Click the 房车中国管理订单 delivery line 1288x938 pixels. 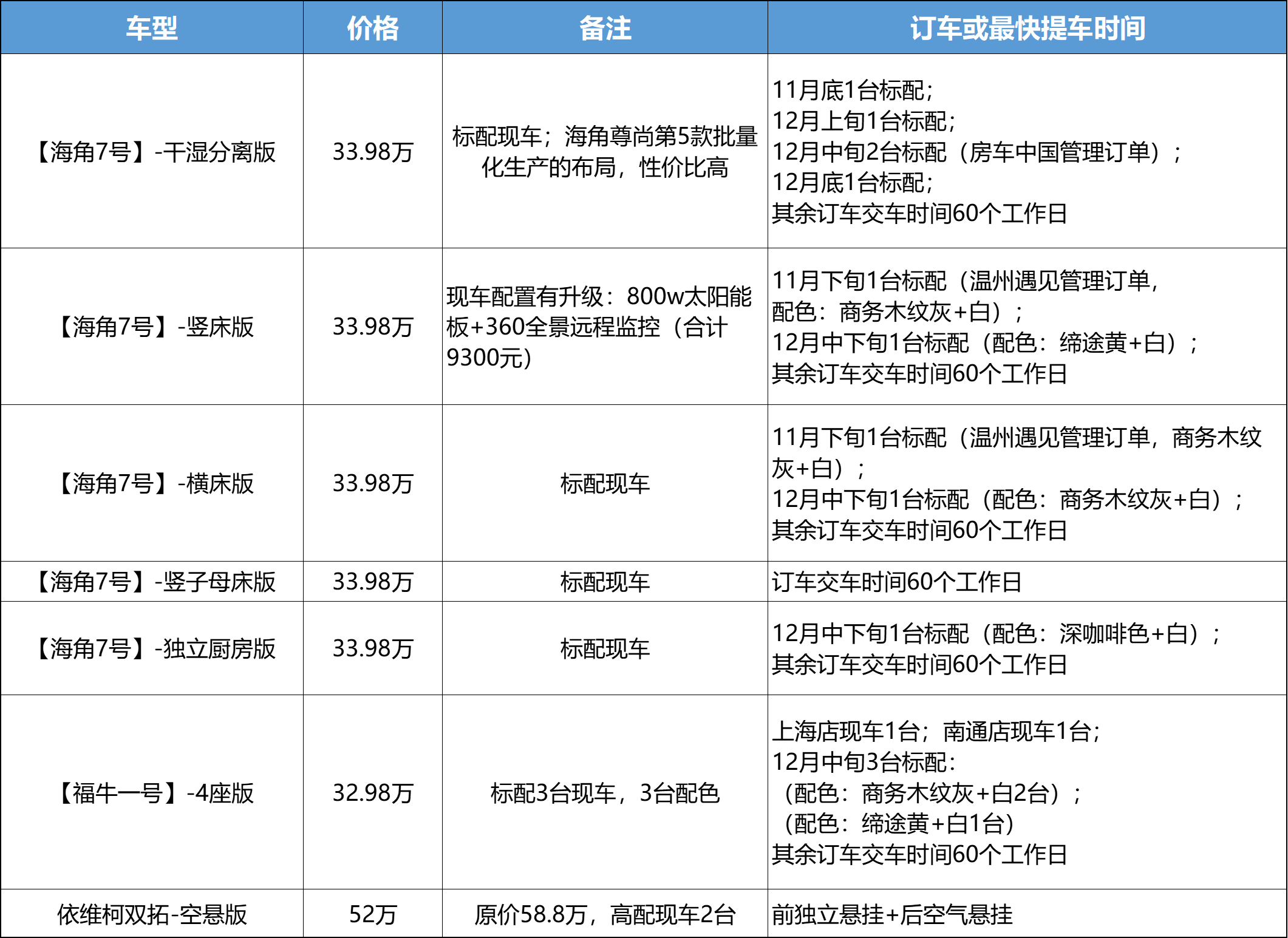(976, 152)
